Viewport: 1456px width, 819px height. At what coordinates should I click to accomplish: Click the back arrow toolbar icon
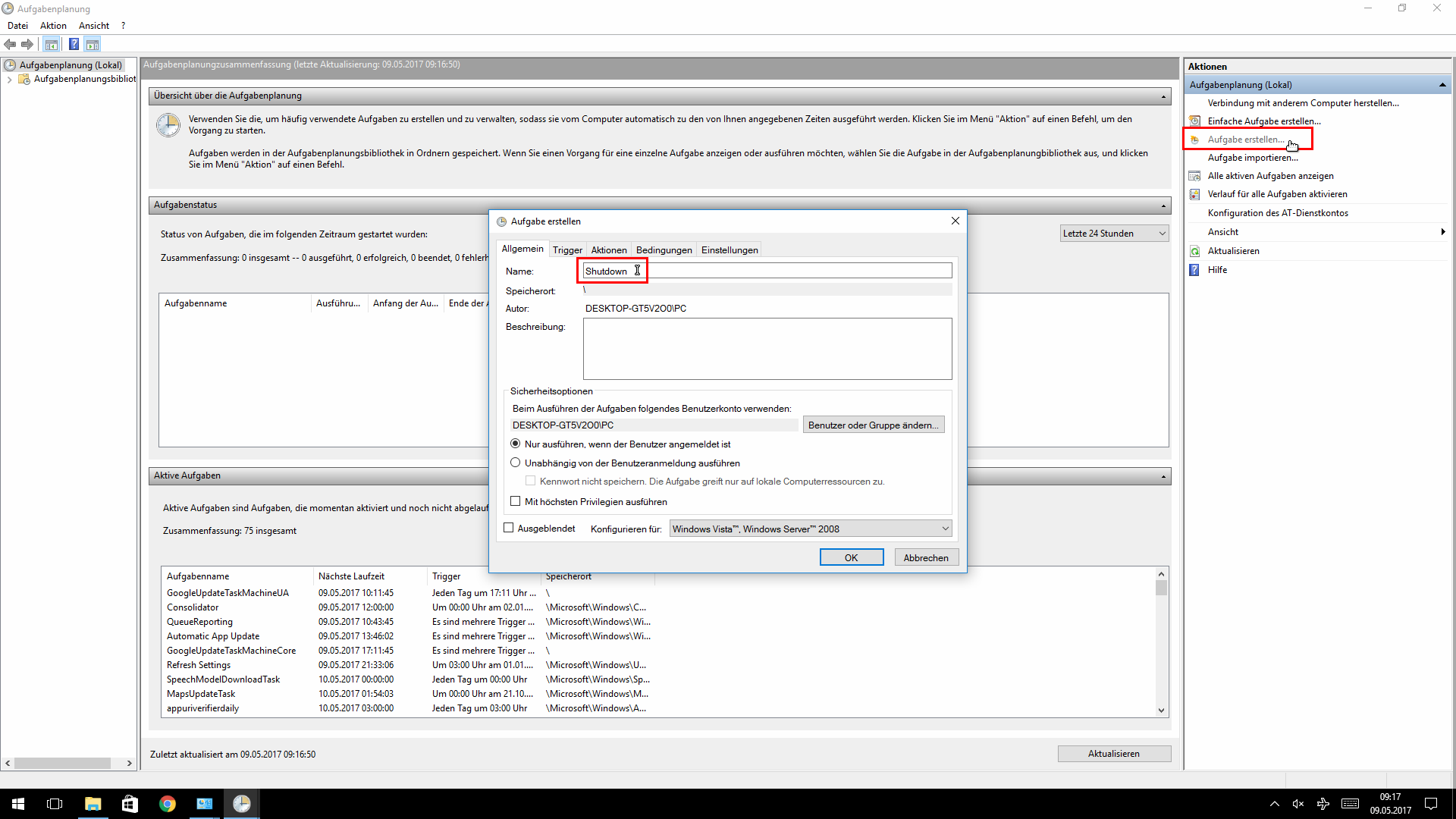point(10,44)
